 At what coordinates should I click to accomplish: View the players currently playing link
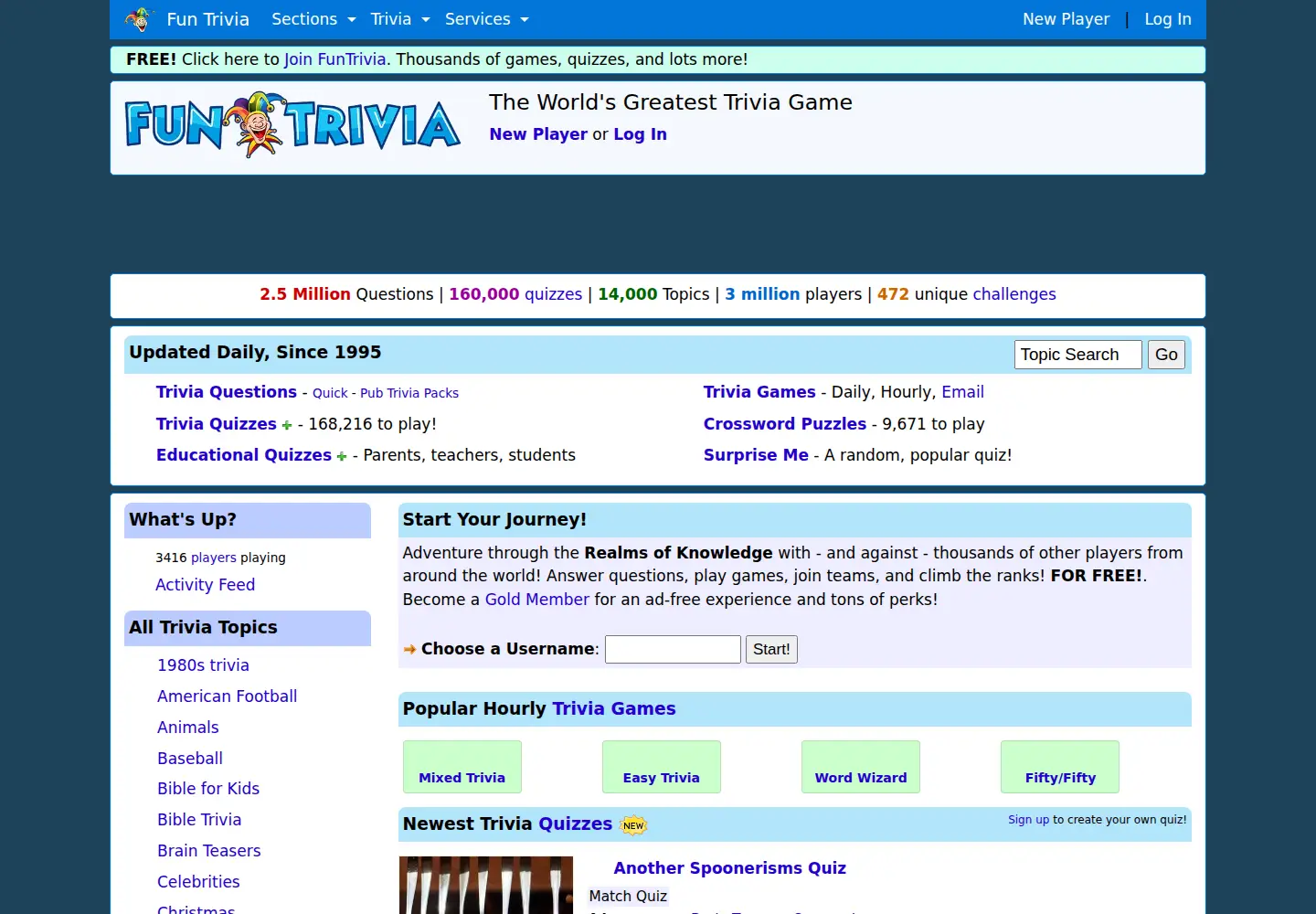point(214,558)
